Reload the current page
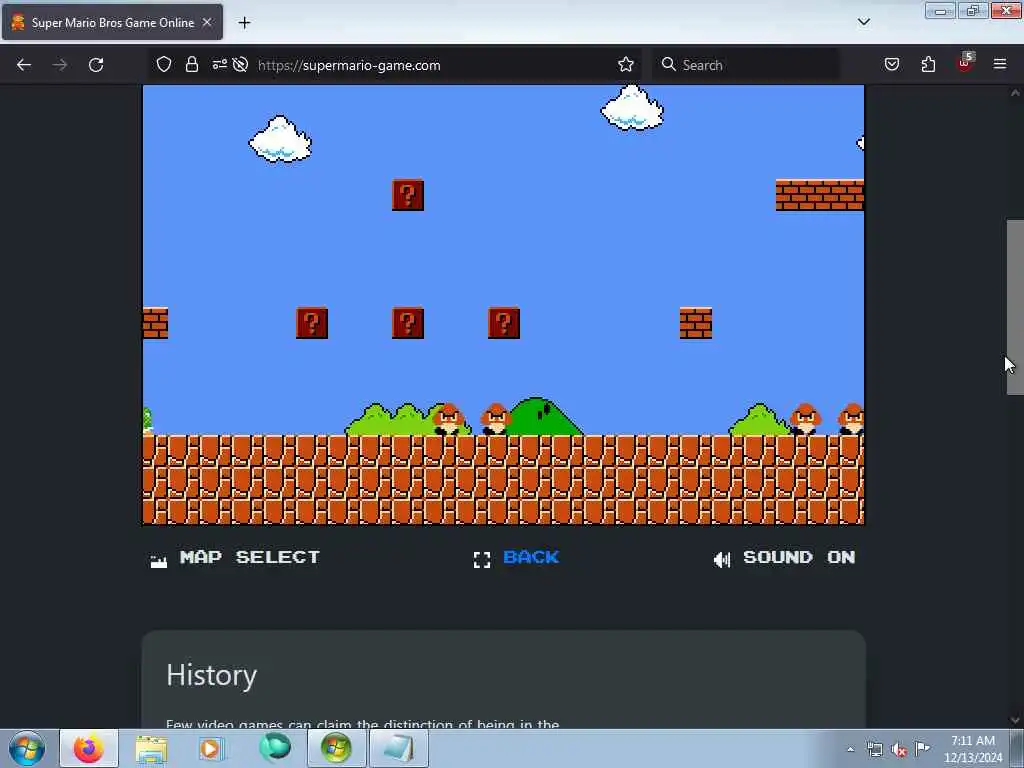The height and width of the screenshot is (768, 1024). click(x=96, y=65)
